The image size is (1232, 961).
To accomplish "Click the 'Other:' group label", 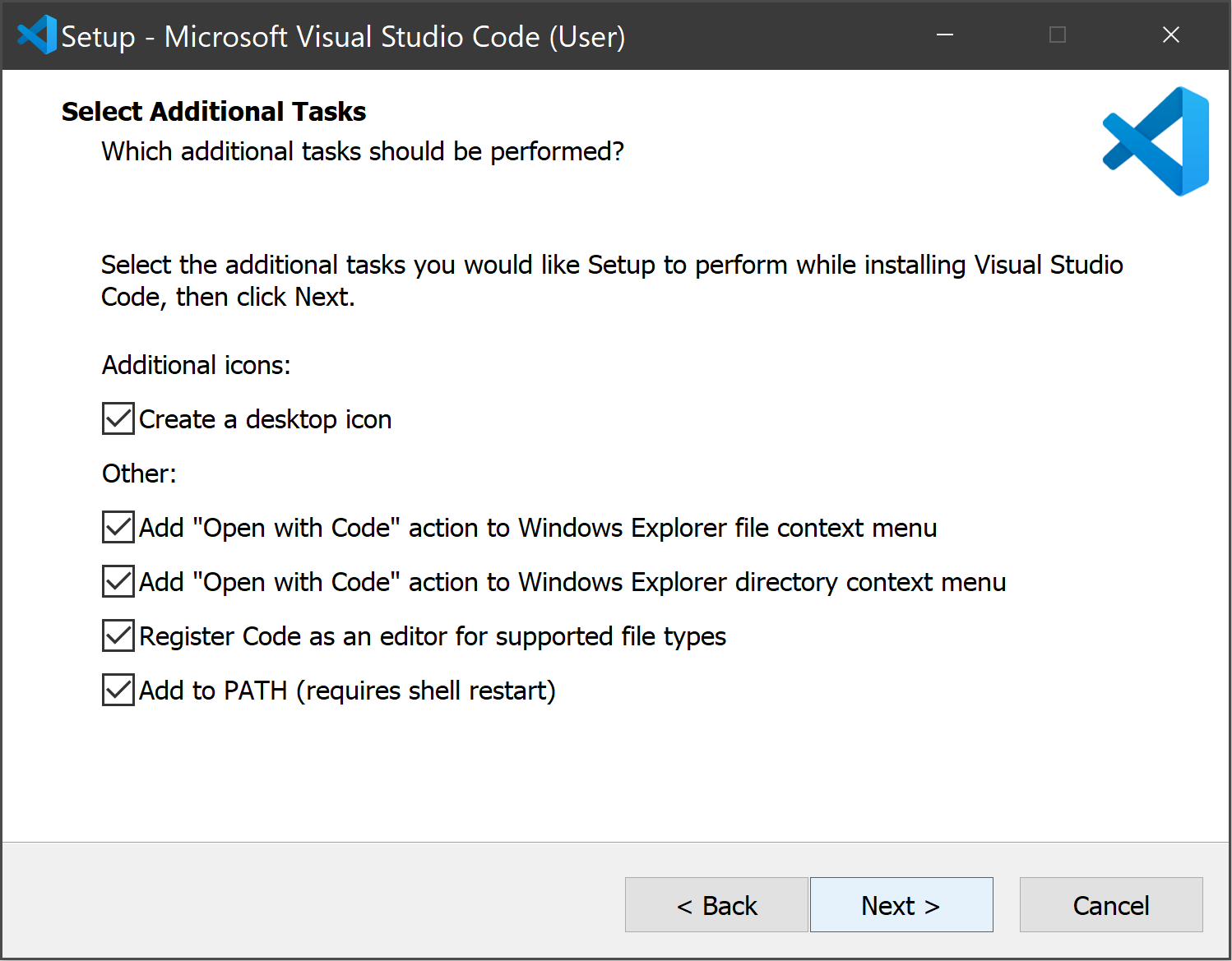I will [x=139, y=474].
